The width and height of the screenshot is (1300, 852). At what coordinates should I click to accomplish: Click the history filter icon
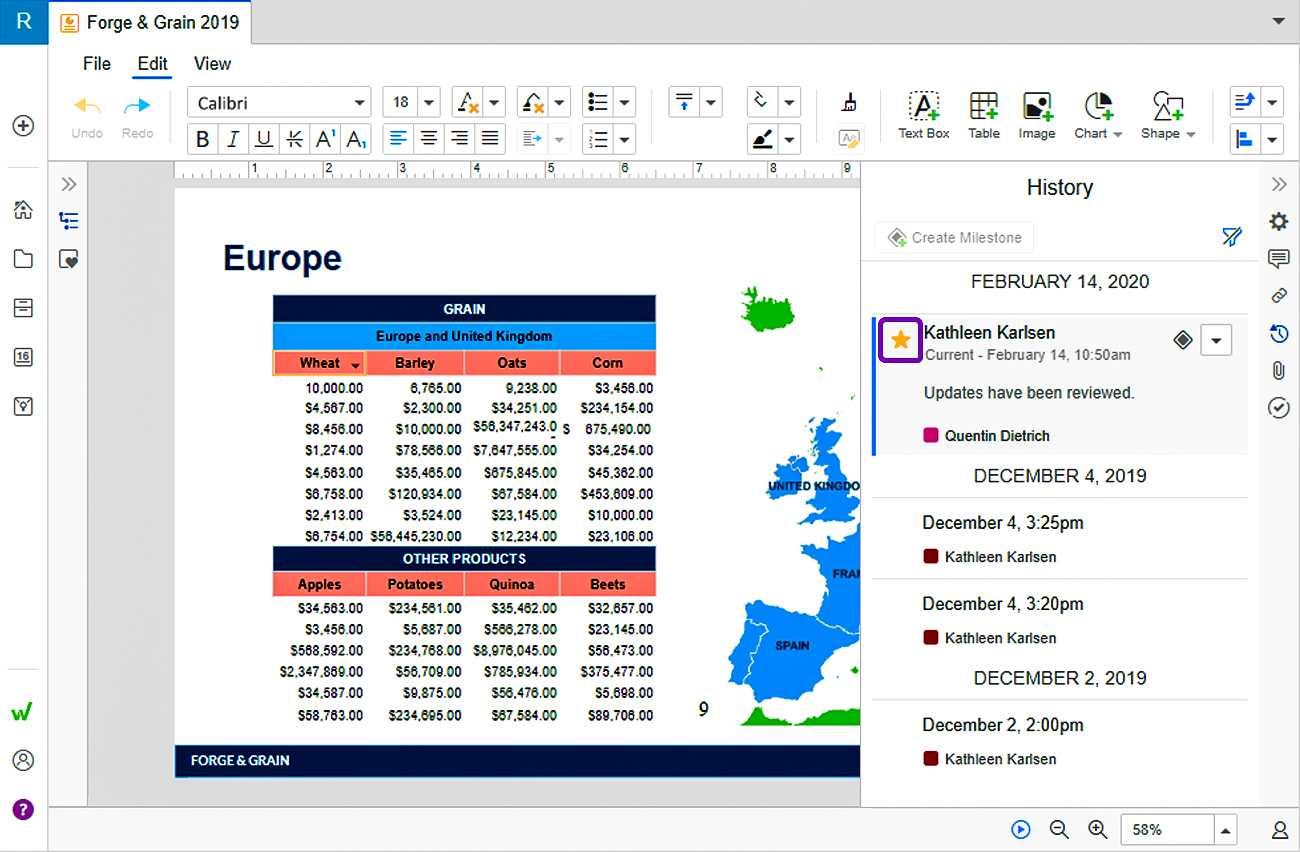(1231, 237)
